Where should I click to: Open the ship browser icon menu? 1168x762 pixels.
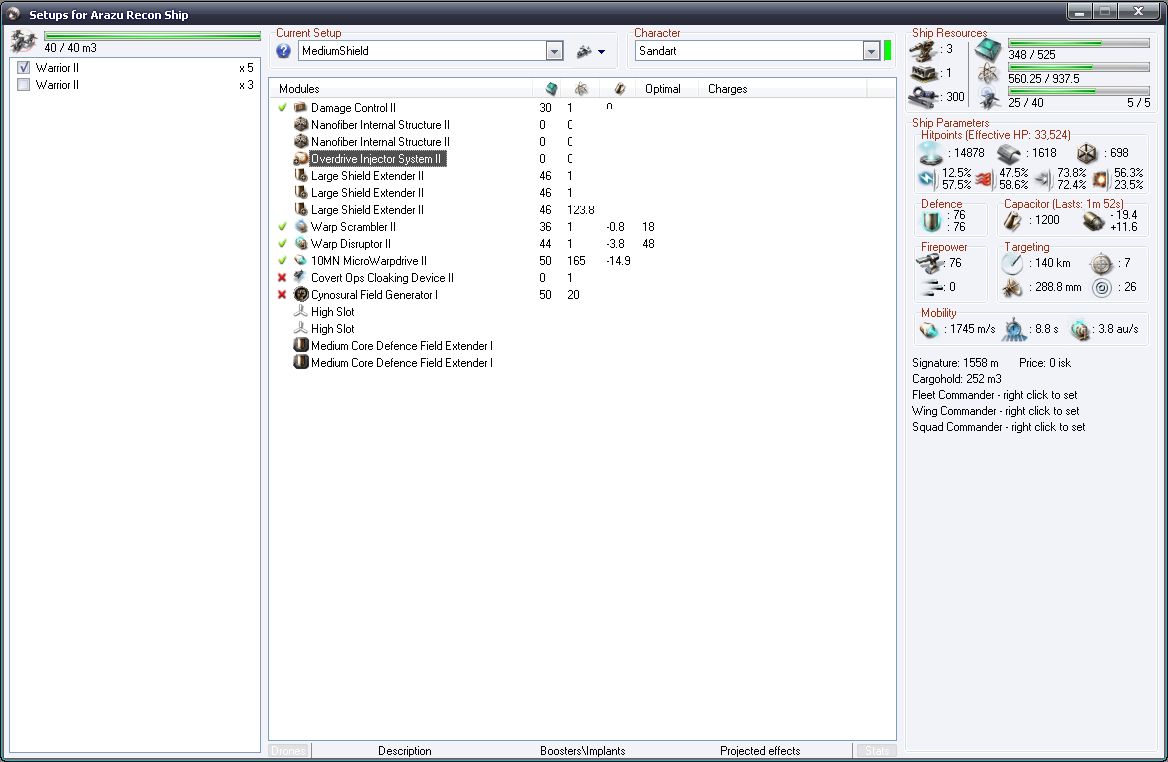point(584,51)
